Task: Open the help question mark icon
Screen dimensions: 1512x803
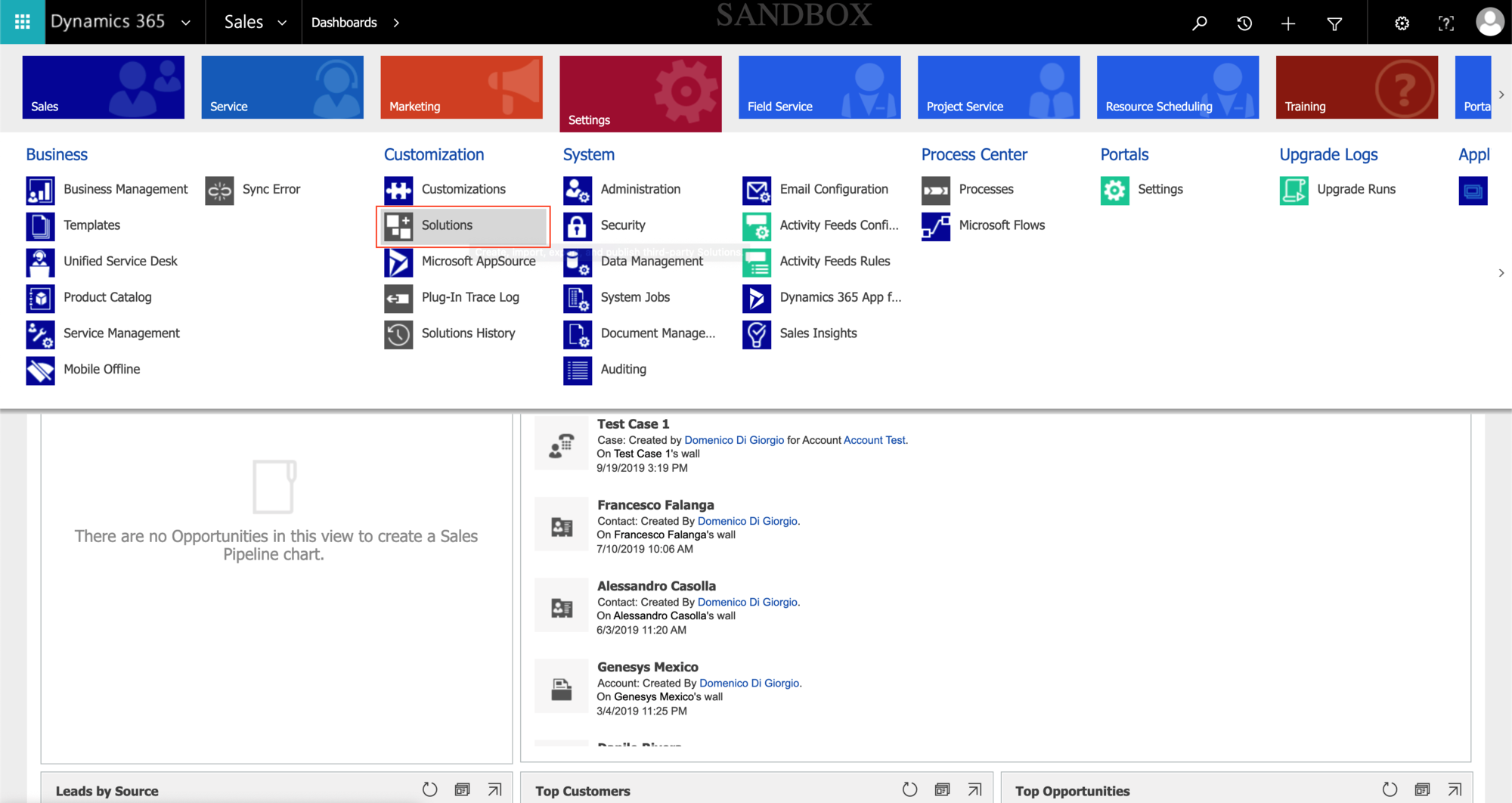Action: point(1445,23)
